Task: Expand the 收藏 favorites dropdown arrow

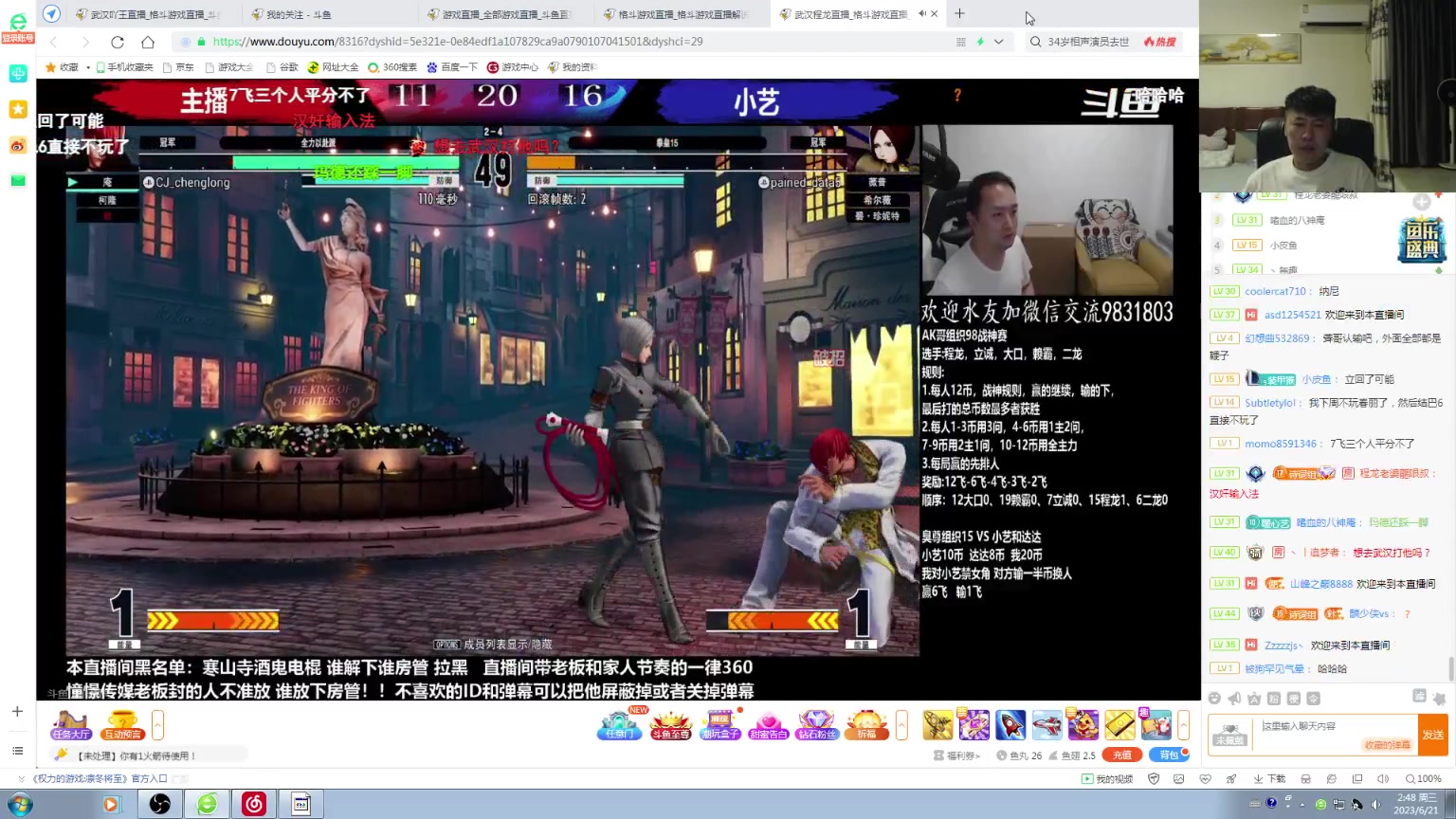Action: point(88,67)
